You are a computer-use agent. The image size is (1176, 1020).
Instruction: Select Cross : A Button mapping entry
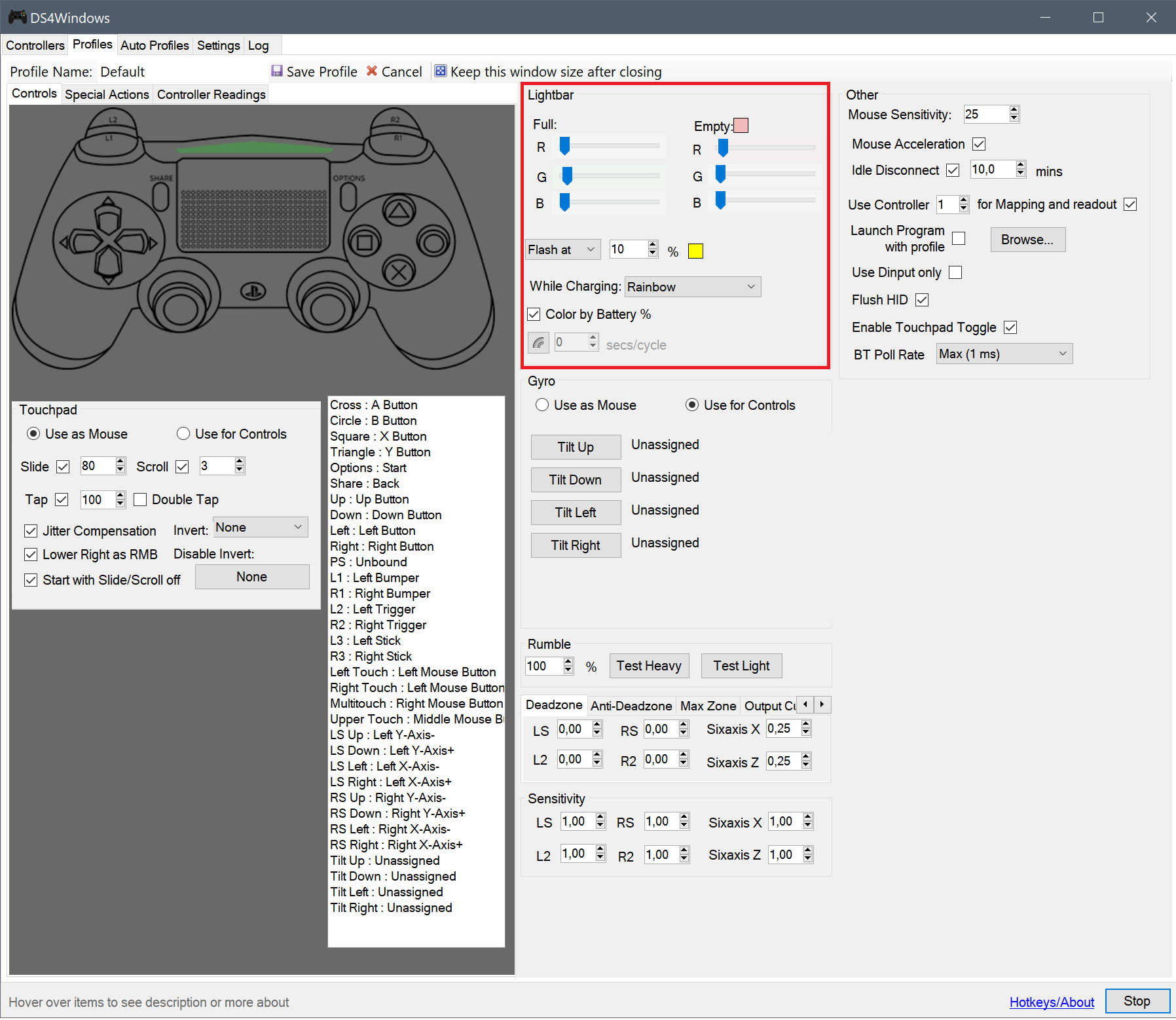[374, 405]
